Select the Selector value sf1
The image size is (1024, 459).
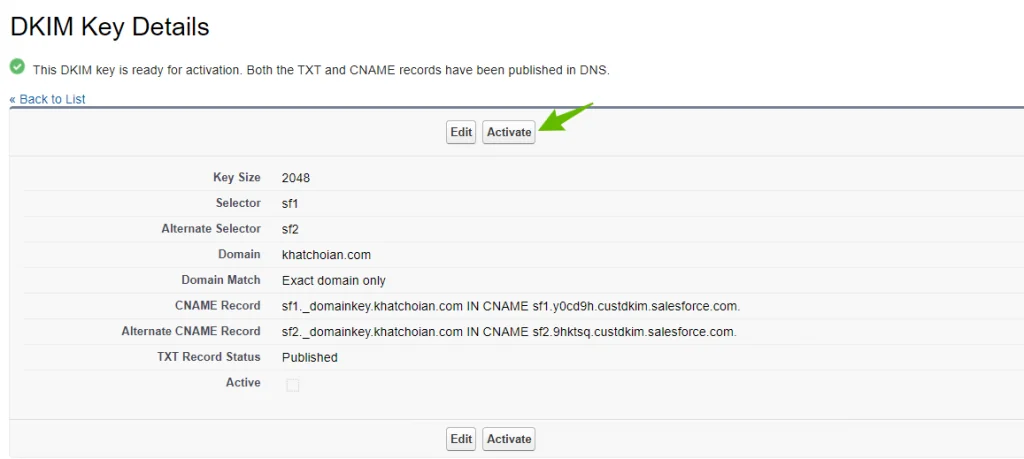(290, 204)
